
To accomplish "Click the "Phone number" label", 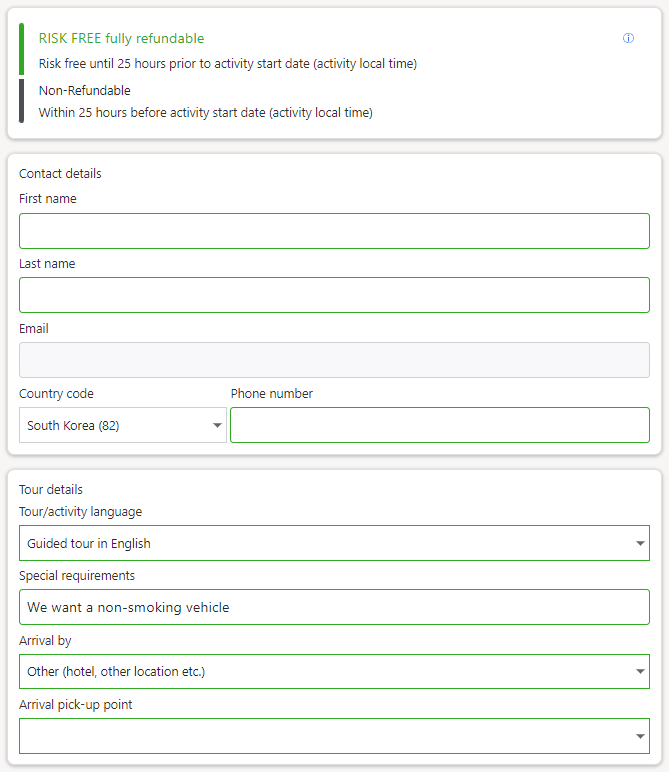I will 271,393.
